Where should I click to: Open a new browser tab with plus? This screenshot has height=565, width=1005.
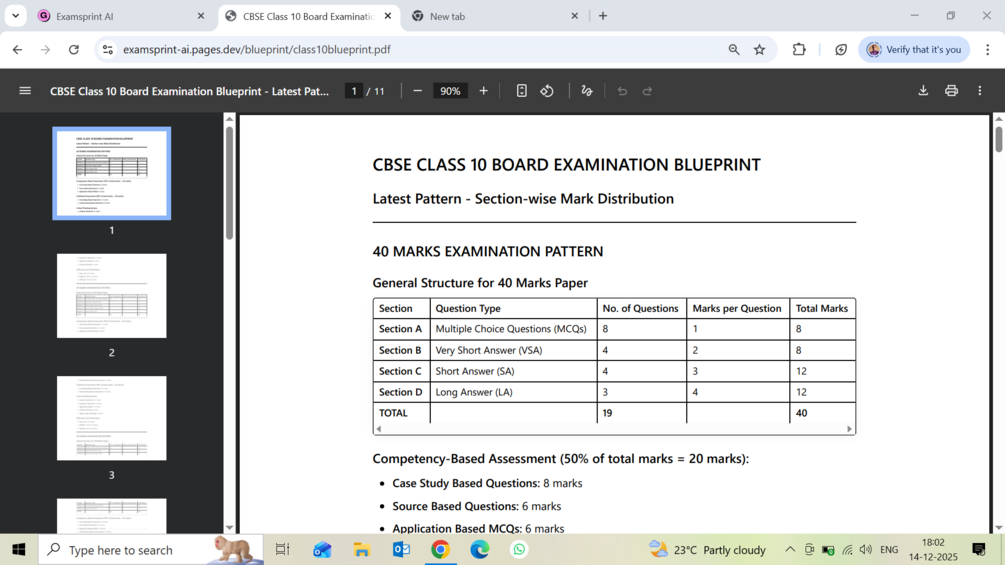602,16
